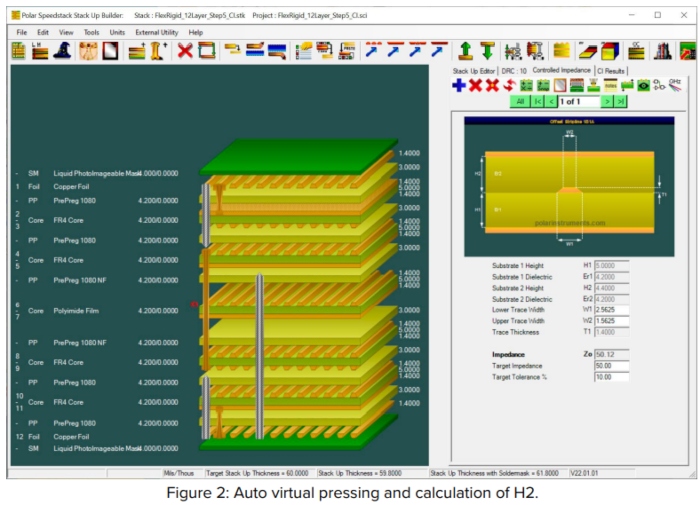Switch to the DRC : 10 tab
Screen dimensions: 700x505
tap(514, 71)
